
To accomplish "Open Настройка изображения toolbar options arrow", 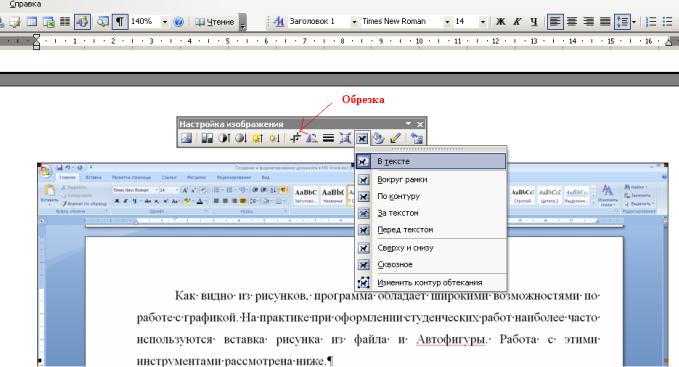I will (408, 124).
